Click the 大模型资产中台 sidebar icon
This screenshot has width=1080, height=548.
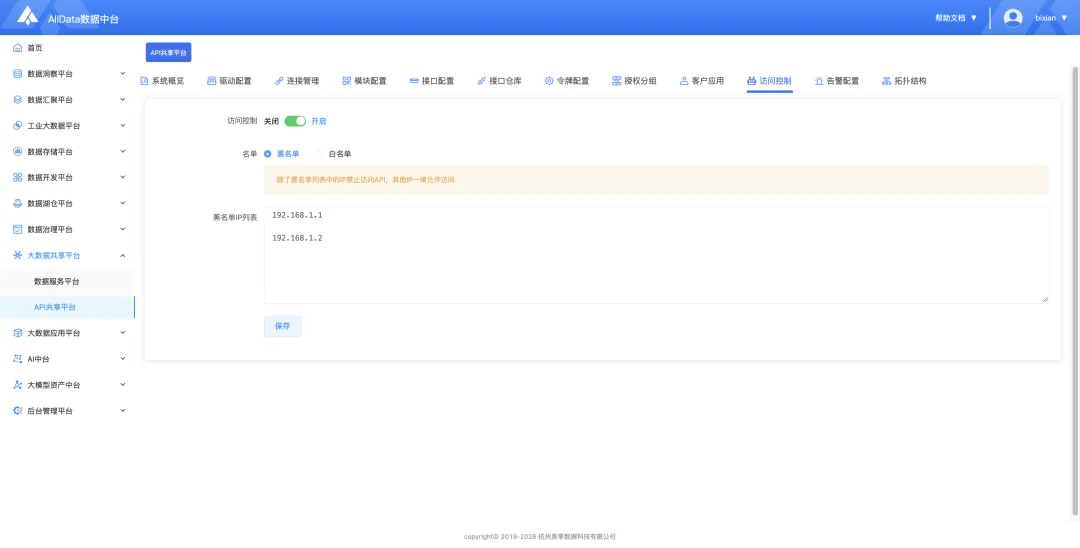click(x=18, y=385)
